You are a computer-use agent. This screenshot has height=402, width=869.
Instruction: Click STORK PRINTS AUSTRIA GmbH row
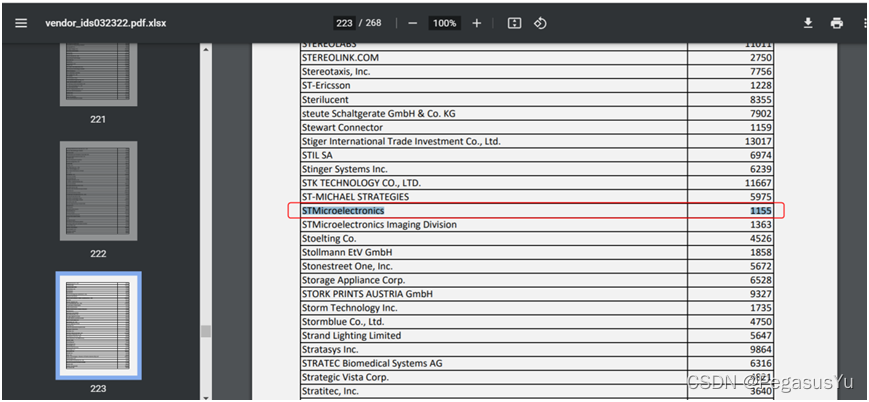(536, 294)
